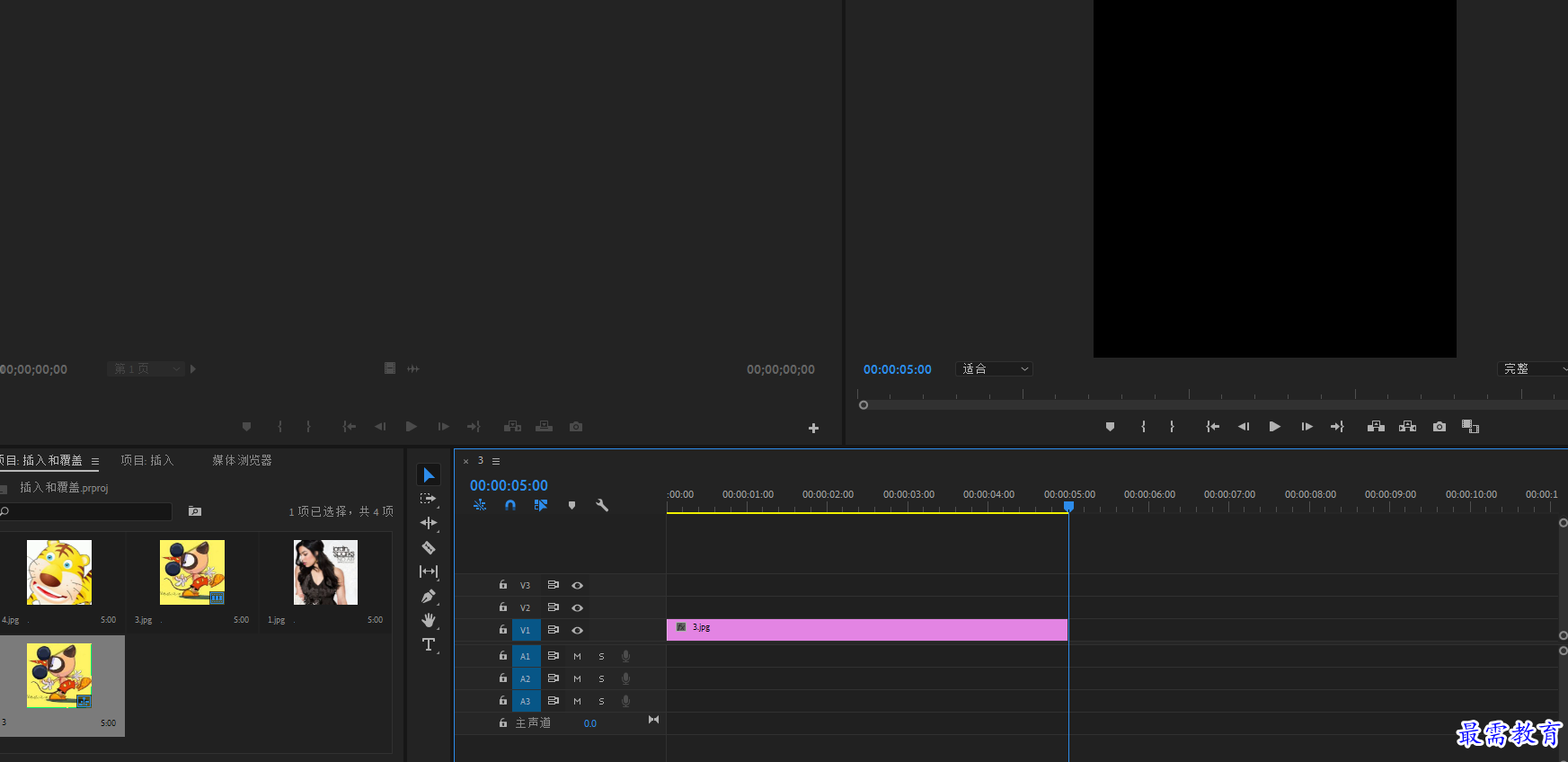Select the Hand tool
Image resolution: width=1568 pixels, height=762 pixels.
click(429, 620)
